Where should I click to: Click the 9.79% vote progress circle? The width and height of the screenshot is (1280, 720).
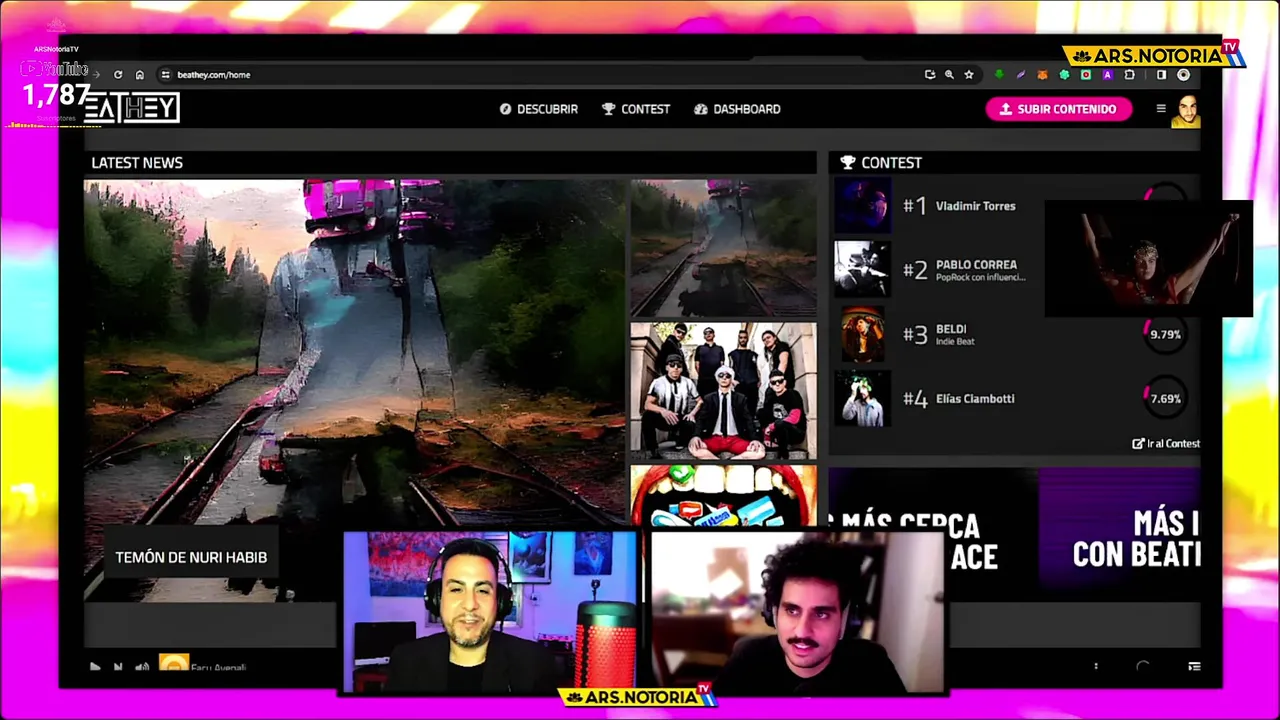(x=1164, y=334)
